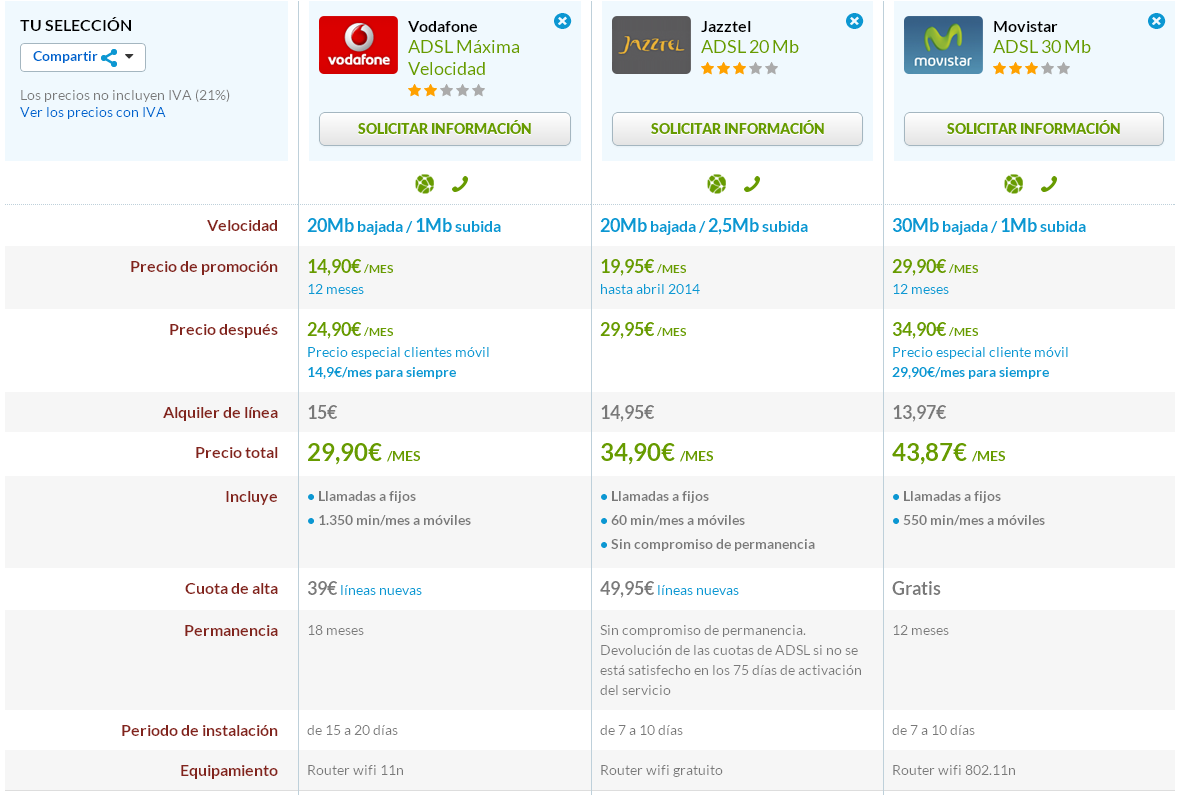
Task: Click the Movistar logo
Action: [943, 45]
